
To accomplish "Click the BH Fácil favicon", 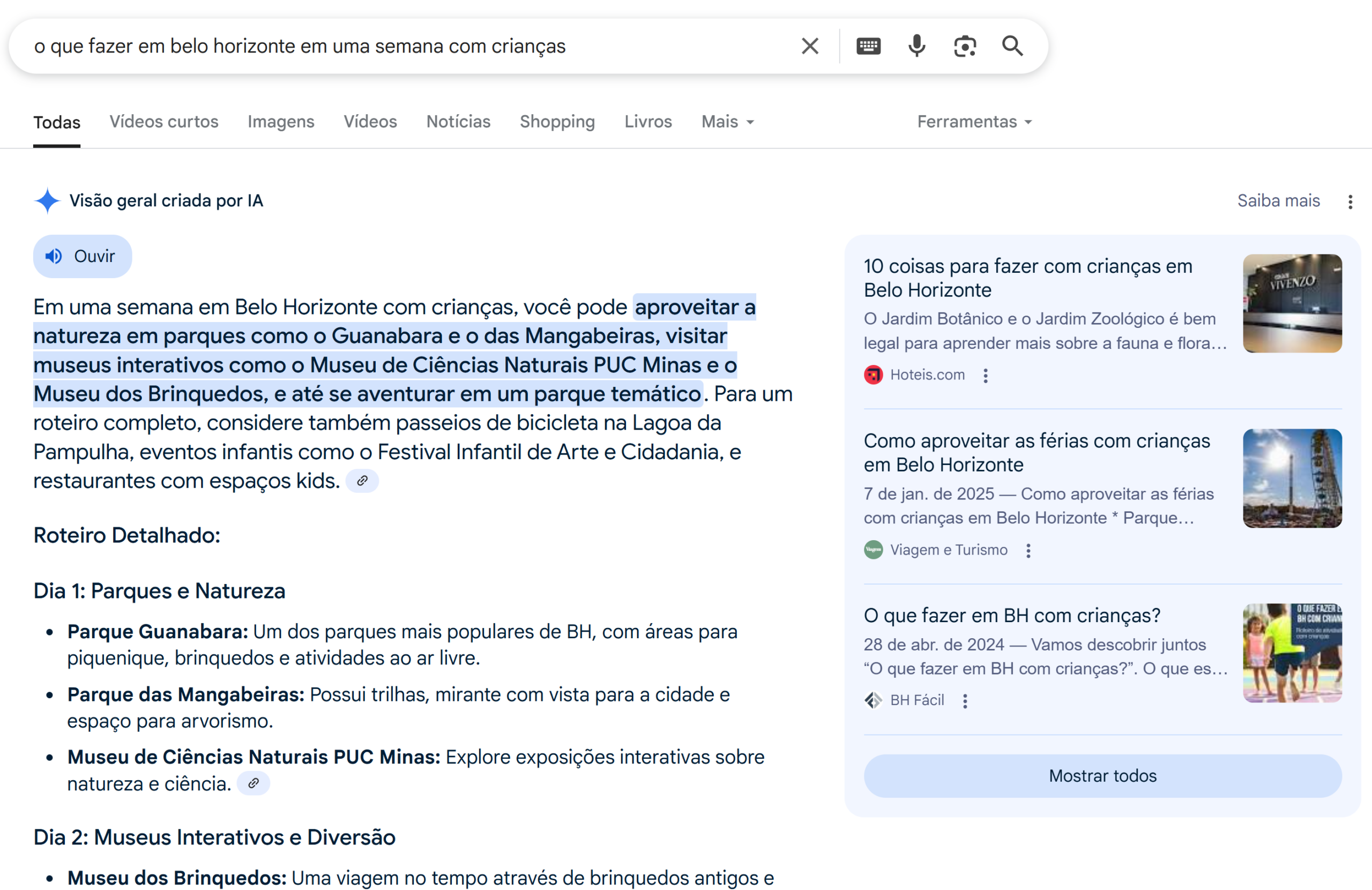I will [874, 700].
